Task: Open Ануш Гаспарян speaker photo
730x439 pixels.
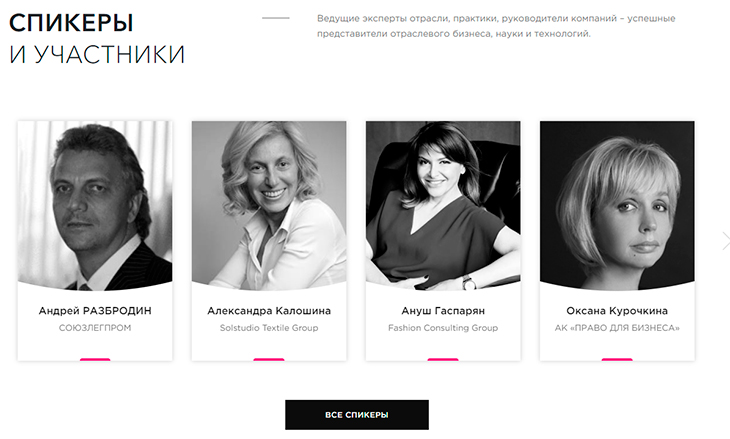Action: [x=443, y=206]
